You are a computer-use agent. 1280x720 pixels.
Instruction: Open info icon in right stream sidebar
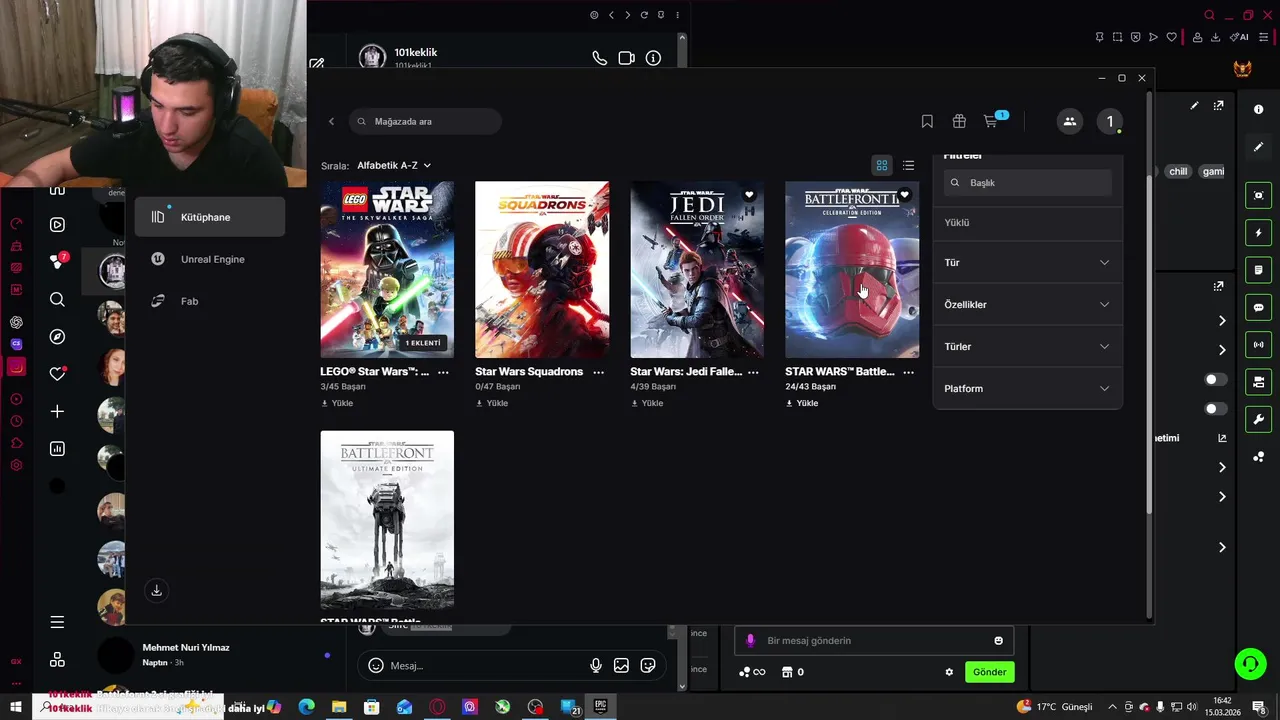[x=1259, y=109]
